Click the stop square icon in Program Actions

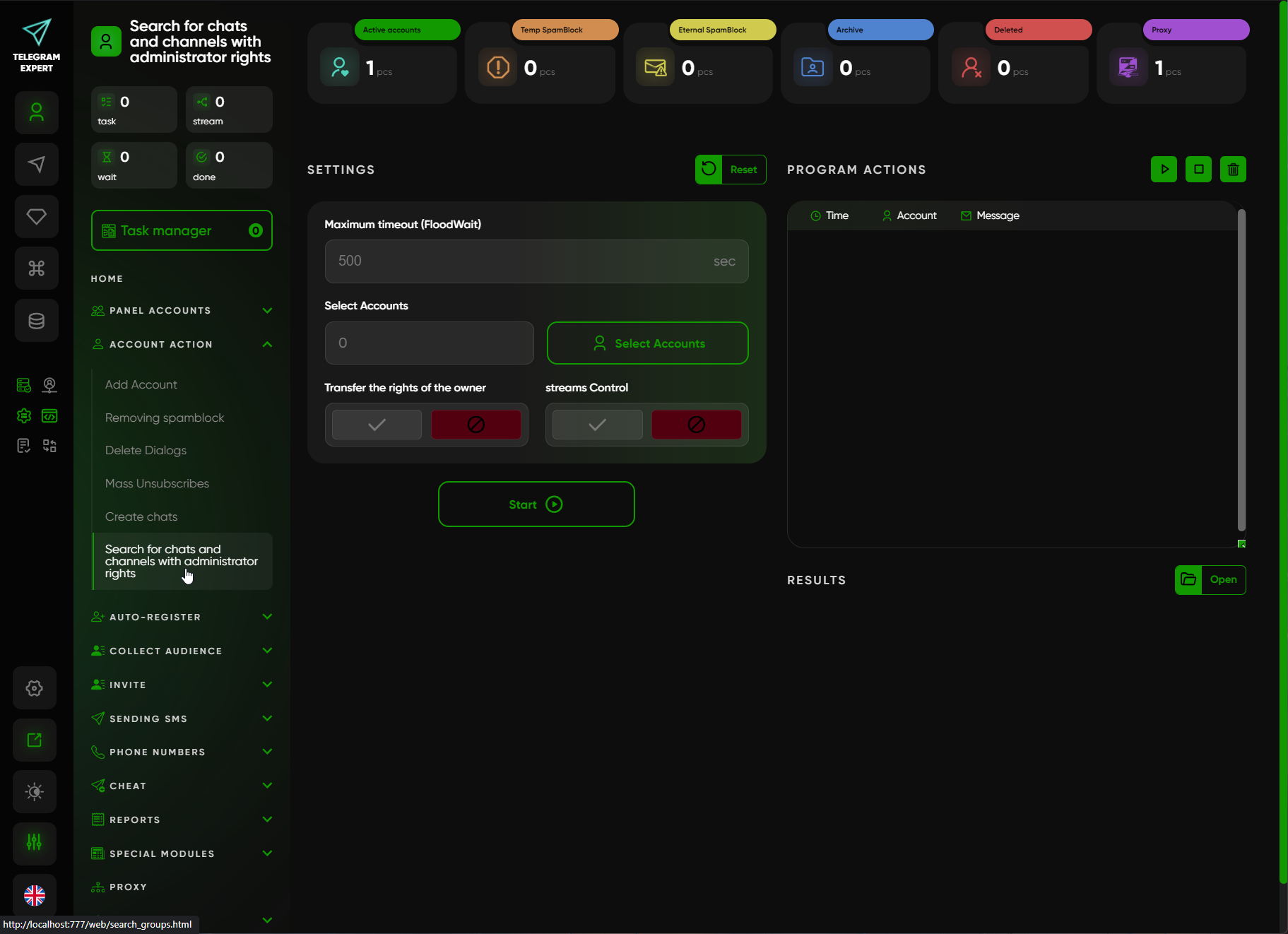point(1198,170)
